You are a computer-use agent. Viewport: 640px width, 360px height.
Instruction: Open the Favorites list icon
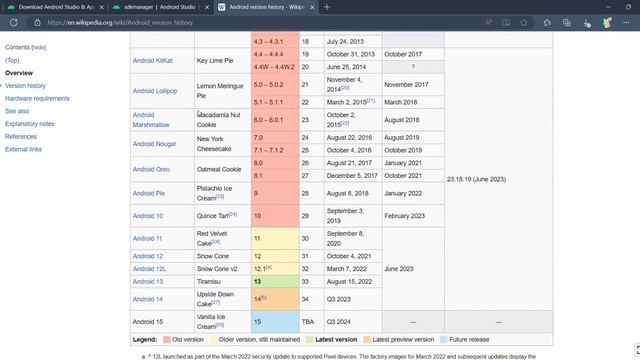547,23
